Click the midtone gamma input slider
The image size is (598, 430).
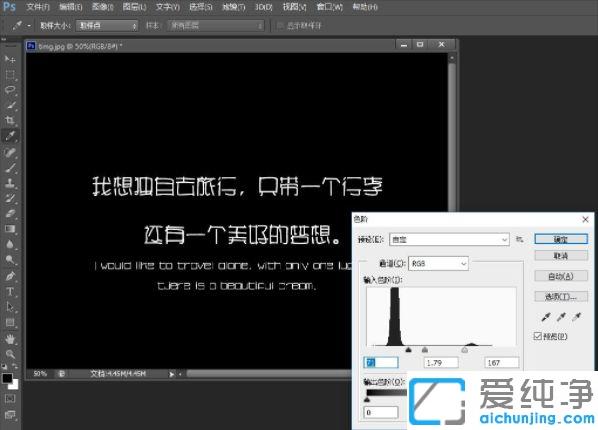click(x=425, y=349)
